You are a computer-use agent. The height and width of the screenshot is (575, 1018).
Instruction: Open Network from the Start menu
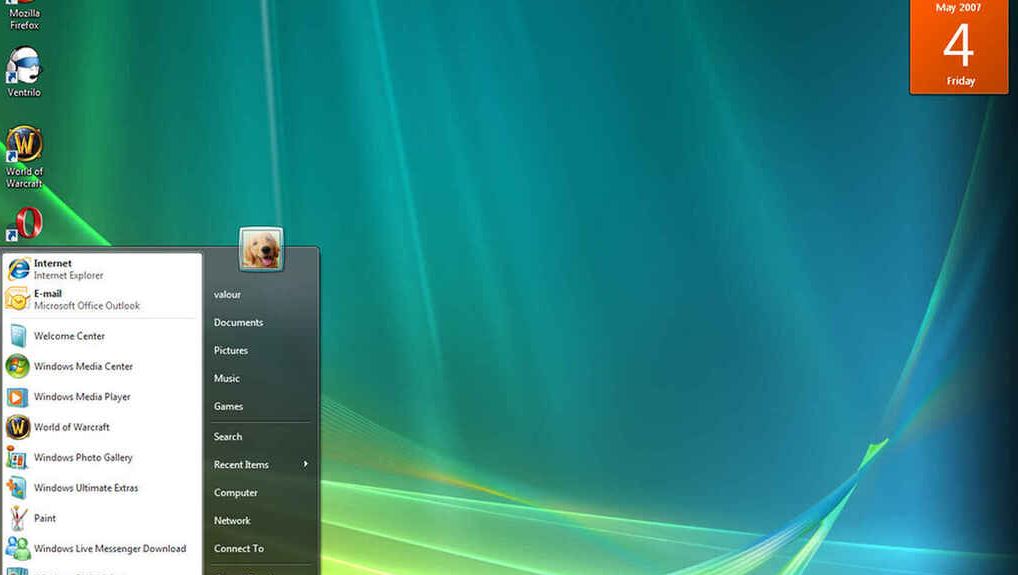232,520
